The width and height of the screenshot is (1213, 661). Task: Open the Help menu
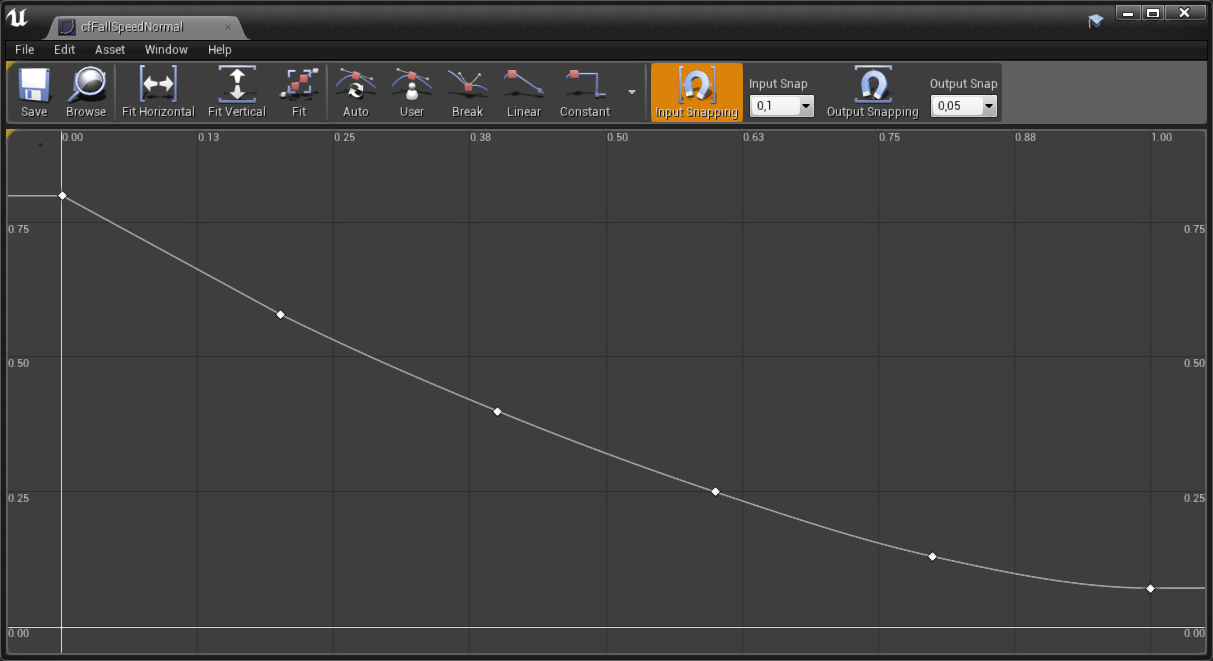tap(220, 49)
